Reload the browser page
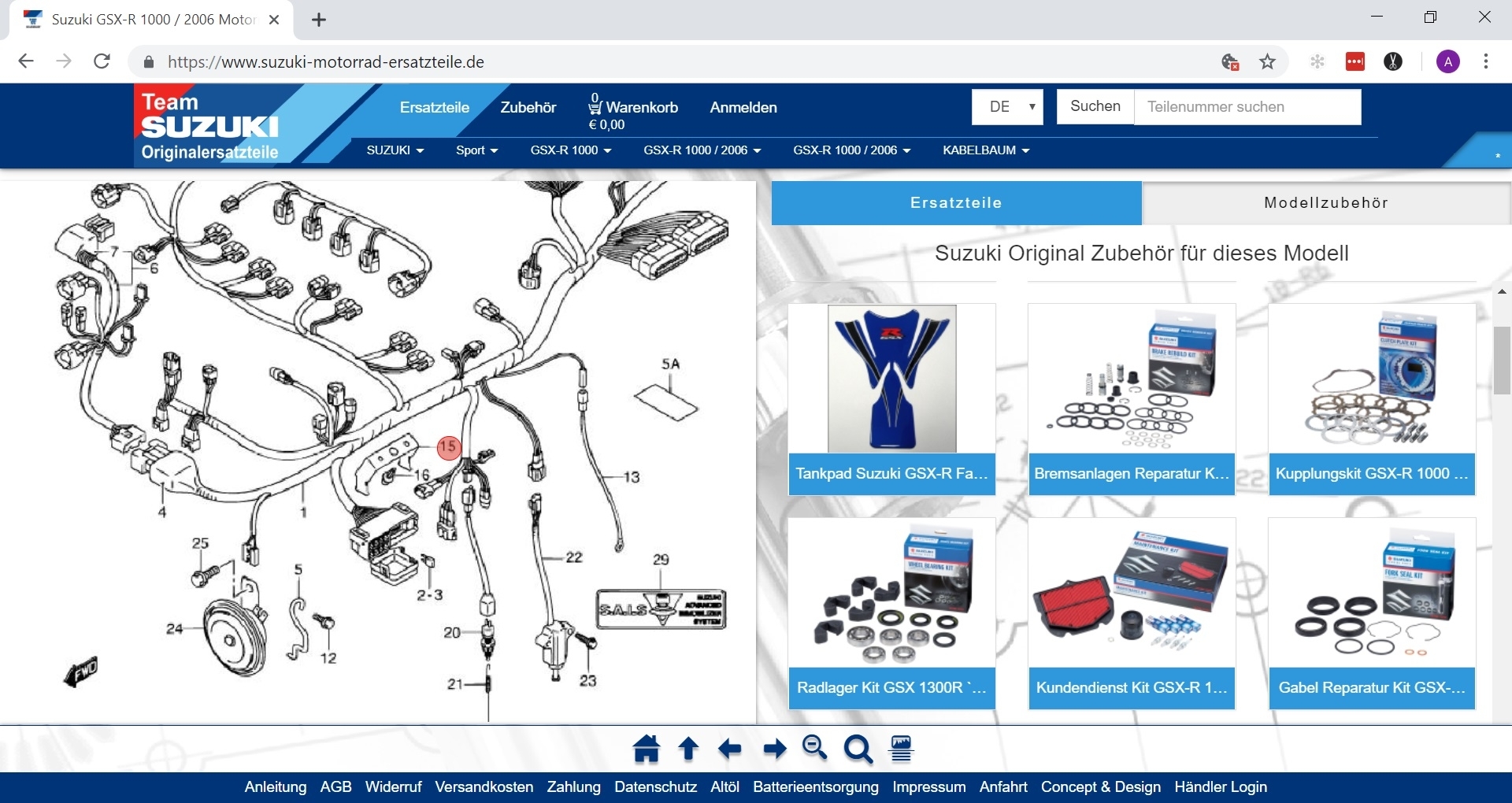Screen dimensions: 1512x803 coord(102,61)
